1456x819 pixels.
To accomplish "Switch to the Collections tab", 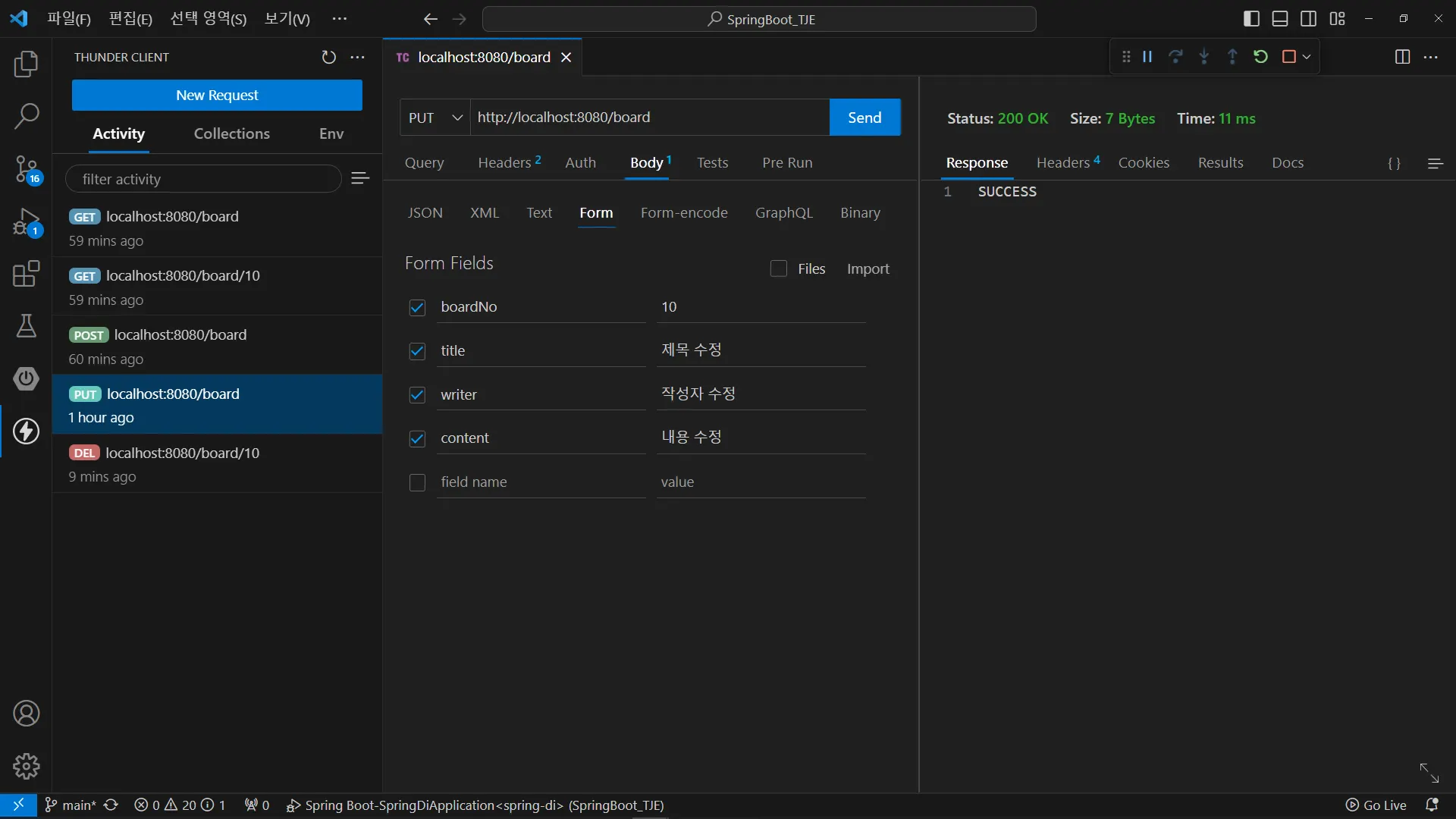I will coord(231,133).
